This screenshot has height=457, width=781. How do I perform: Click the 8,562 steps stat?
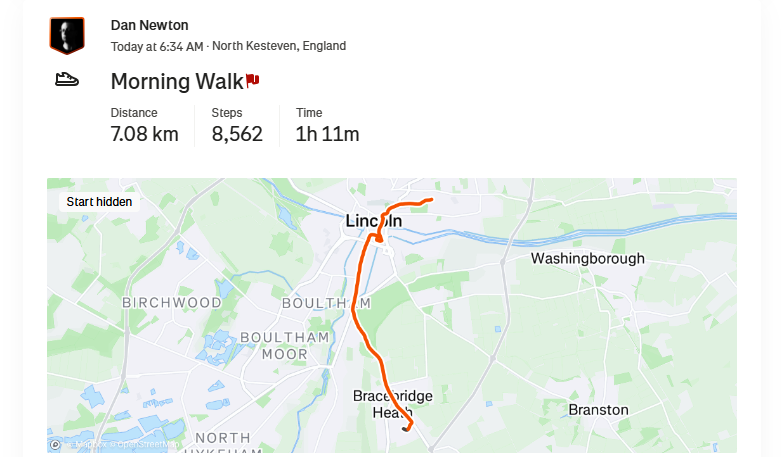[237, 134]
